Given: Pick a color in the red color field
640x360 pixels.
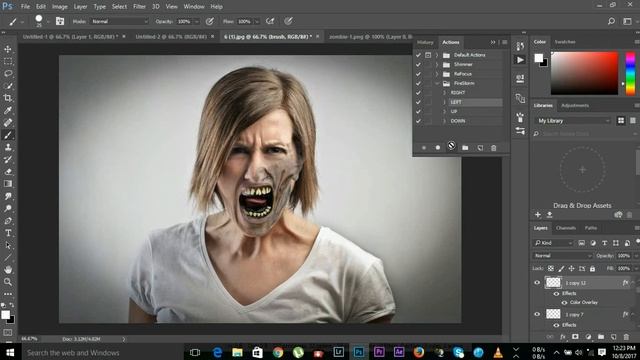Looking at the screenshot, I should 584,73.
